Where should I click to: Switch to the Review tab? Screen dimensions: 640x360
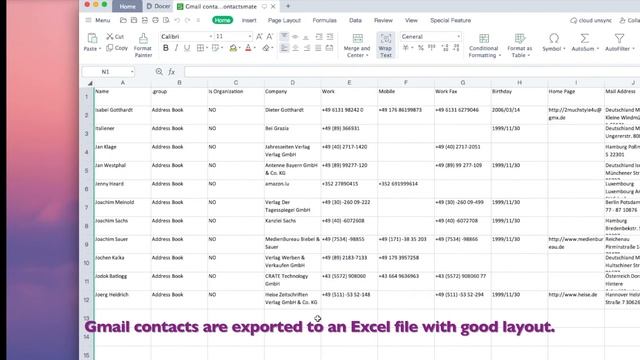(x=383, y=20)
